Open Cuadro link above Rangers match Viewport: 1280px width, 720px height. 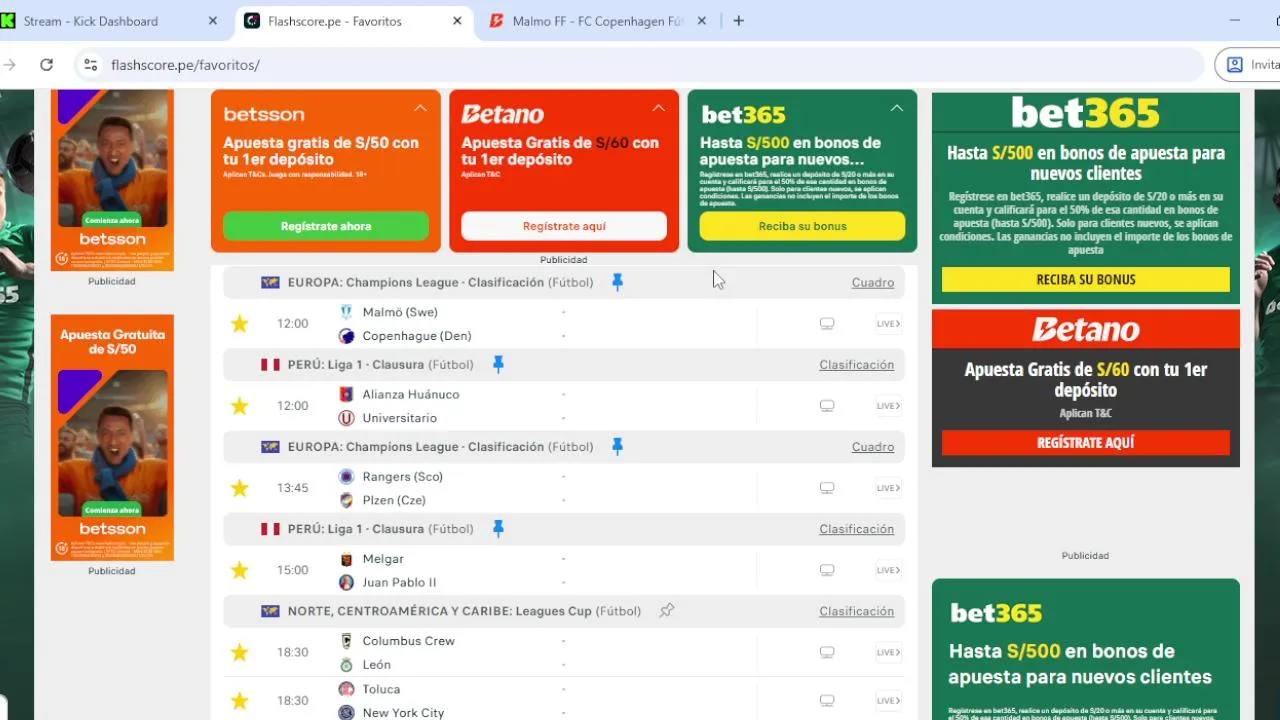873,447
